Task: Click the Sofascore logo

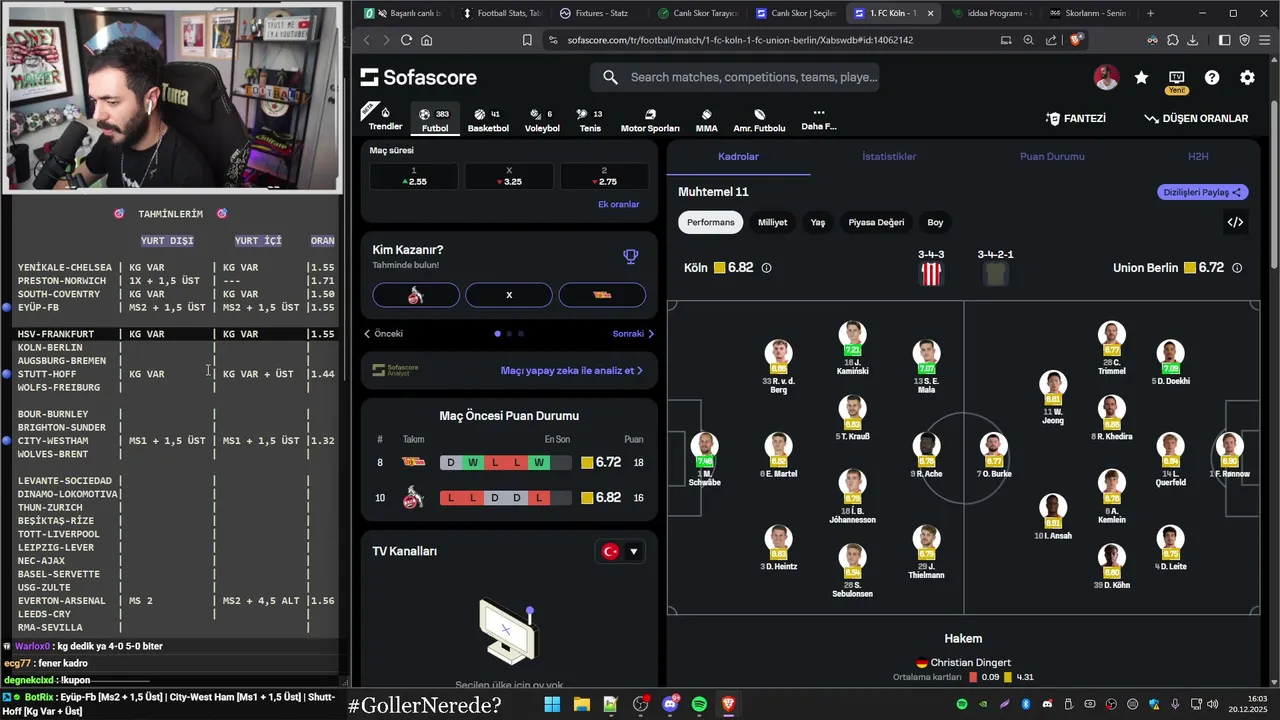Action: pyautogui.click(x=418, y=77)
